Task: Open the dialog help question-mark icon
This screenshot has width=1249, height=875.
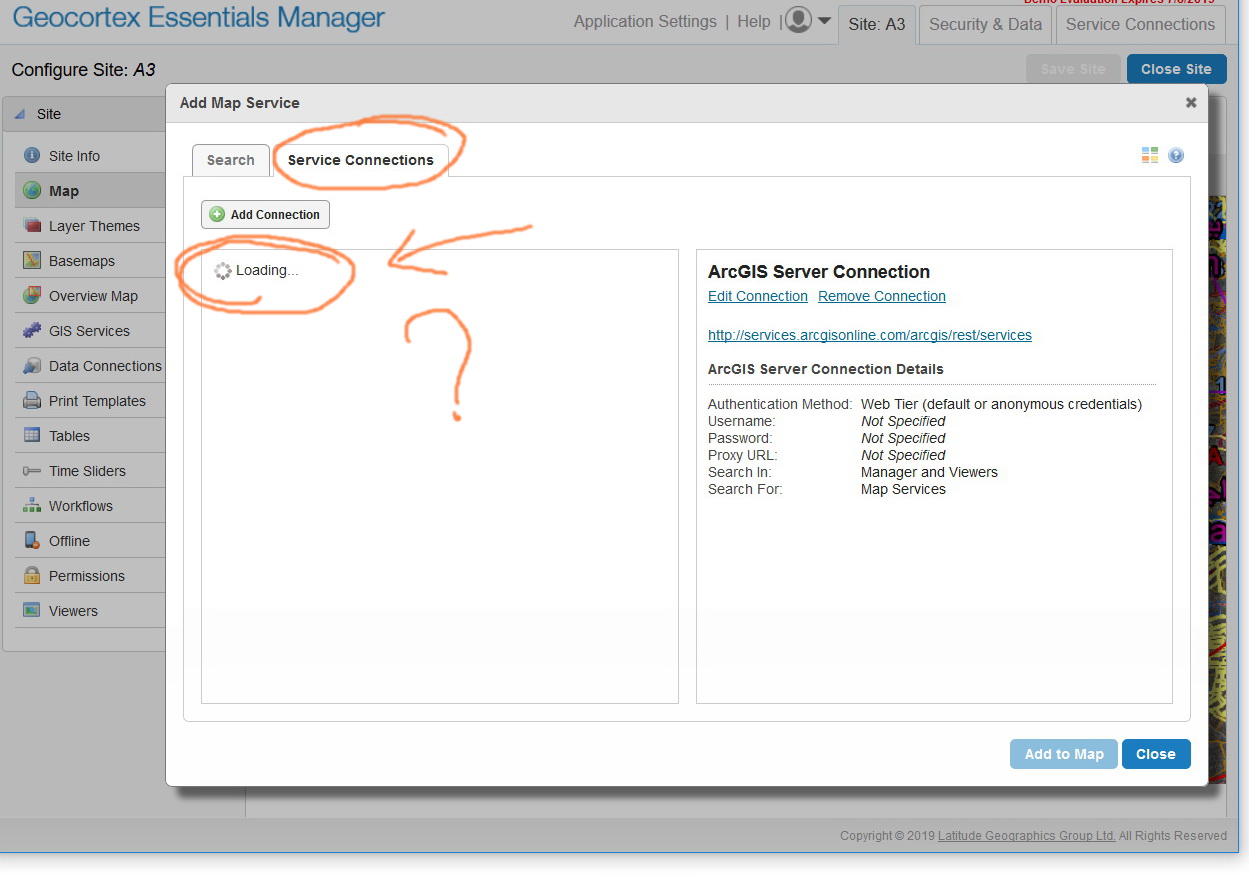Action: coord(1176,155)
